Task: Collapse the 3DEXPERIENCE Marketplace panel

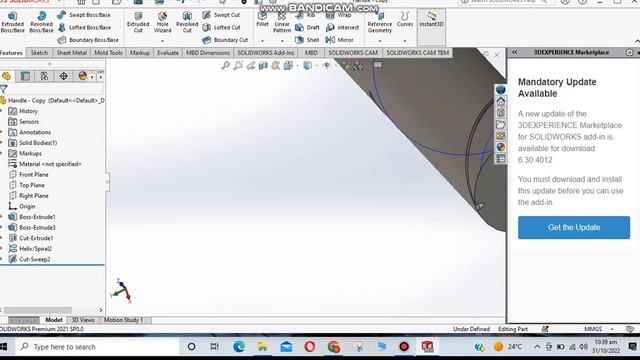Action: [514, 52]
